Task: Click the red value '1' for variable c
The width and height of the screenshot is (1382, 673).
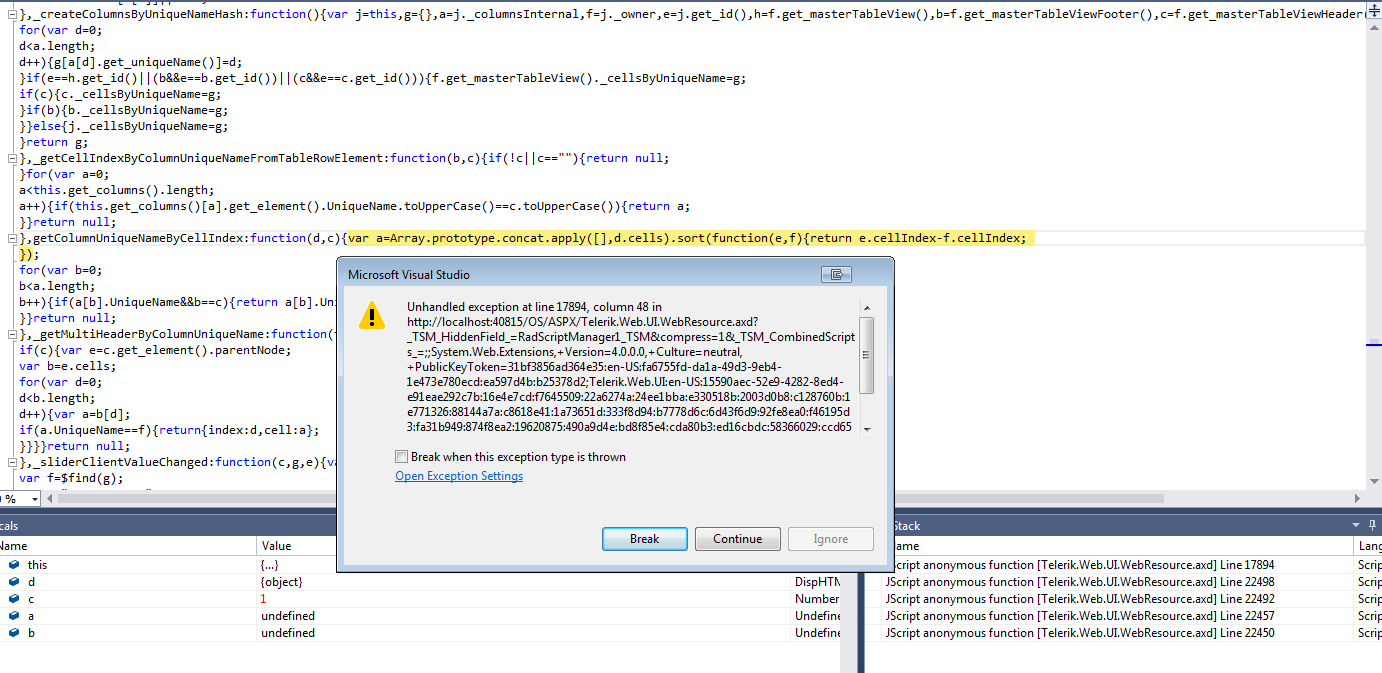Action: (x=263, y=599)
